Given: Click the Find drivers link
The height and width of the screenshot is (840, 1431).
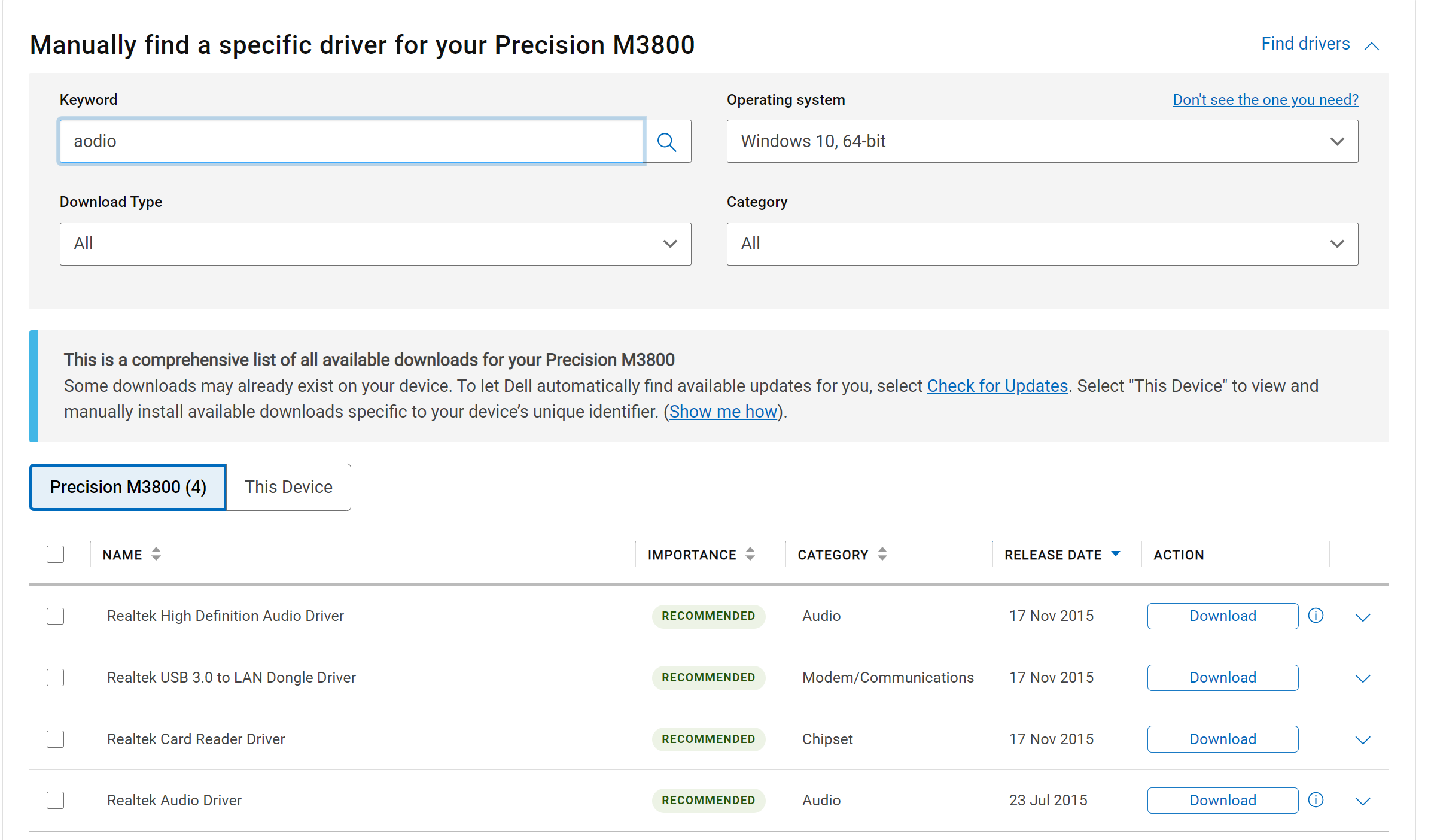Looking at the screenshot, I should coord(1305,44).
